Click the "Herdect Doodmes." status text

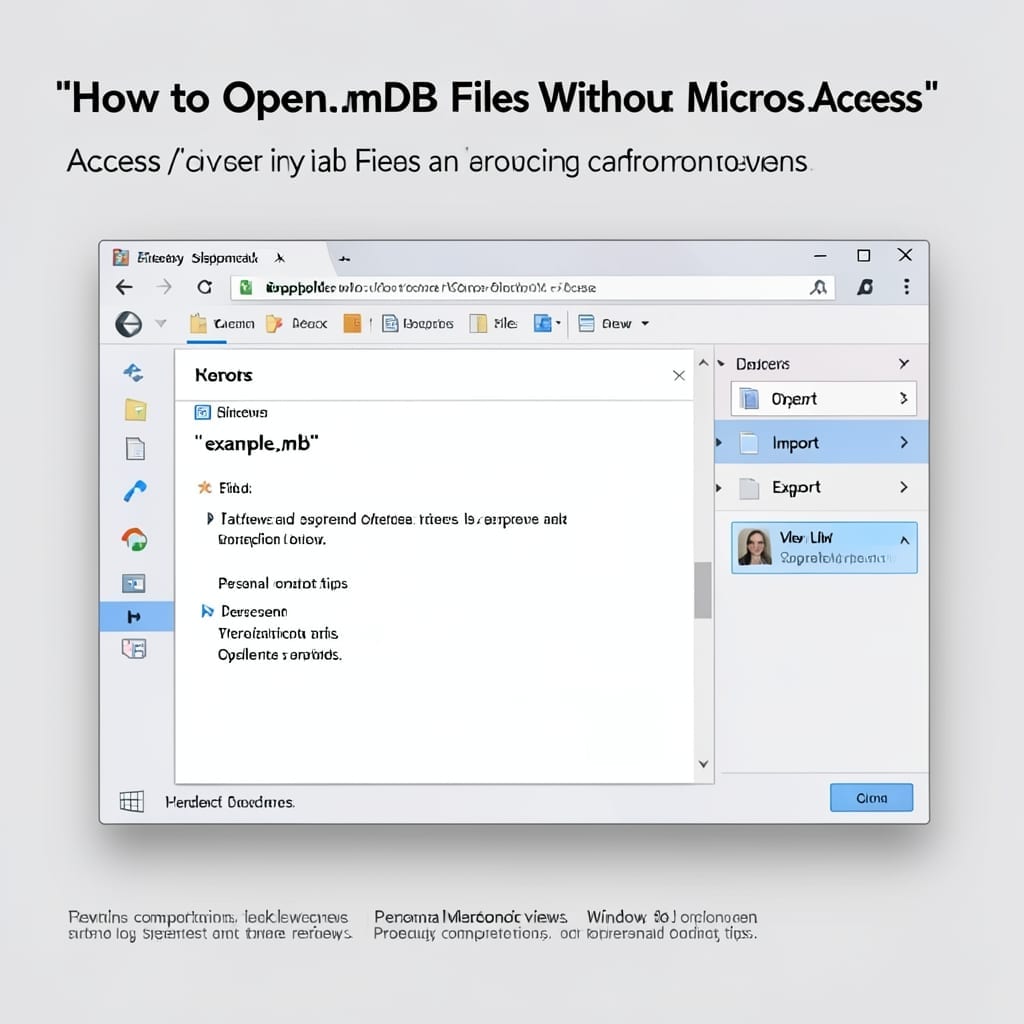[230, 802]
